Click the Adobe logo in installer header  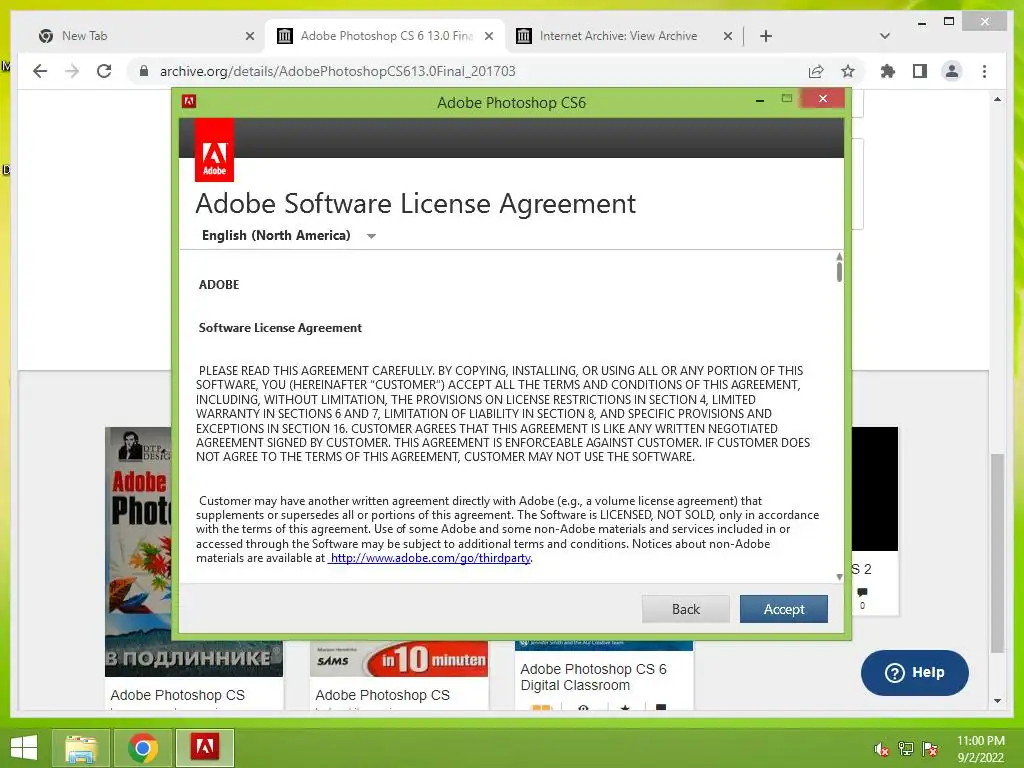point(214,150)
